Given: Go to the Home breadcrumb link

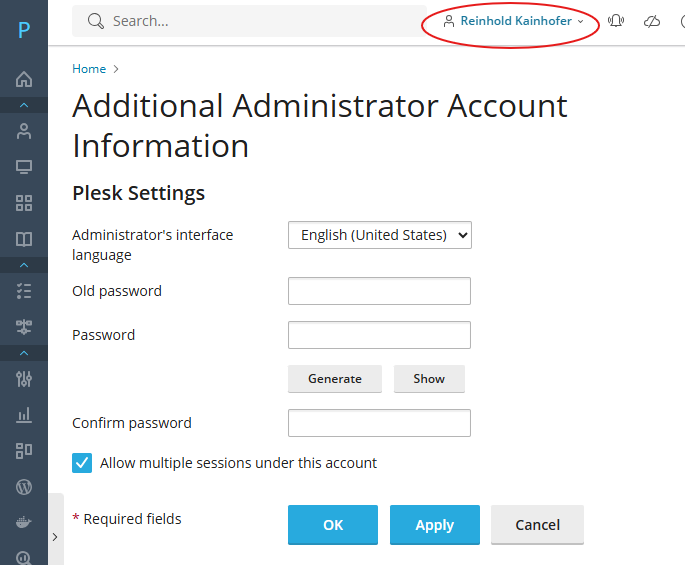Looking at the screenshot, I should pyautogui.click(x=89, y=69).
